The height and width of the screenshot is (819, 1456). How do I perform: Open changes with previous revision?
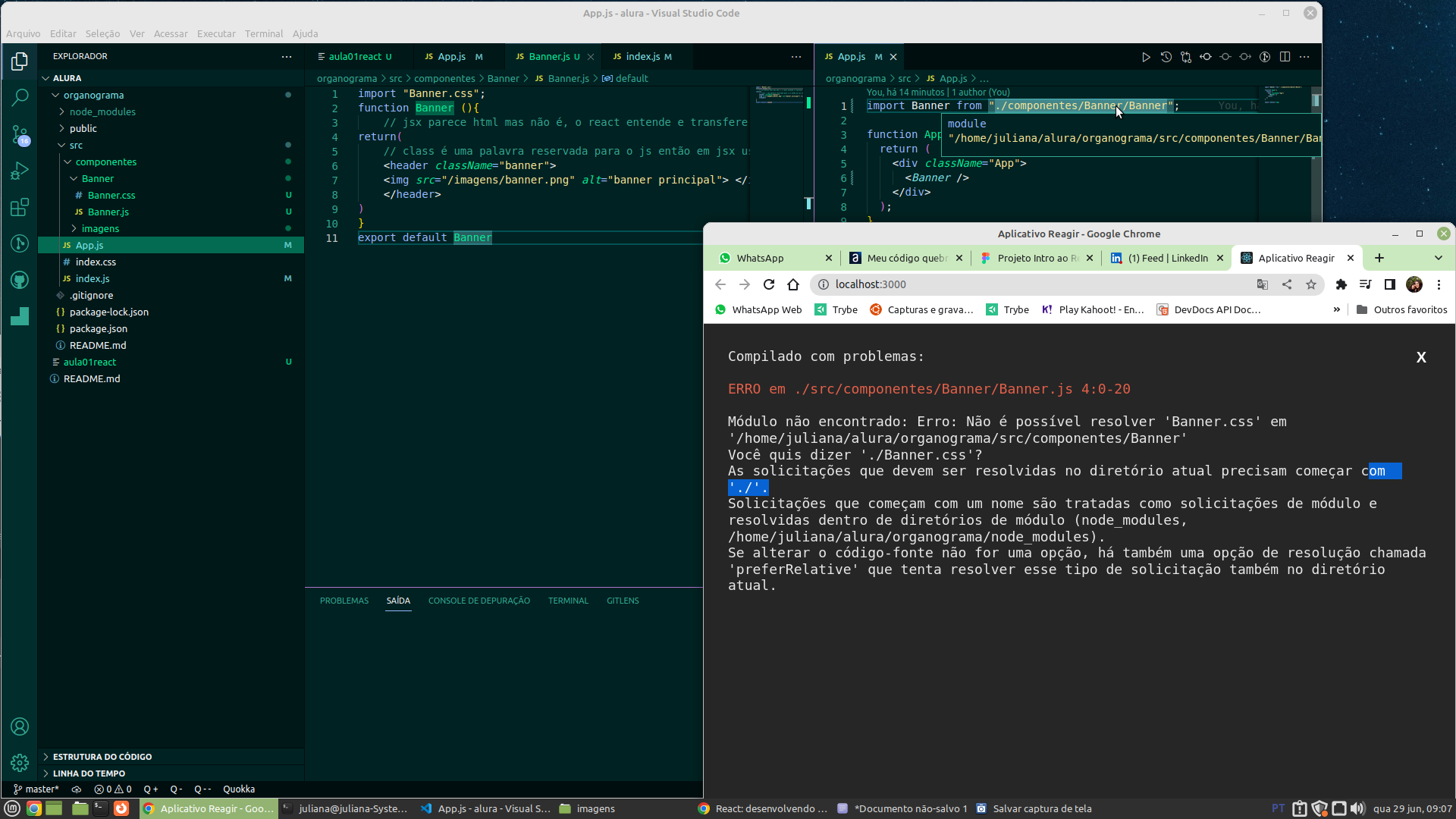[1205, 57]
